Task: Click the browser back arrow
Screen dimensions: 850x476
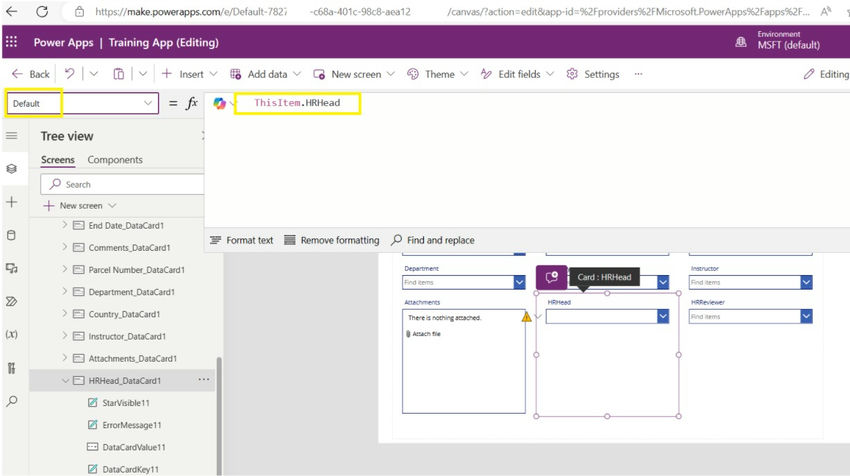Action: coord(11,11)
